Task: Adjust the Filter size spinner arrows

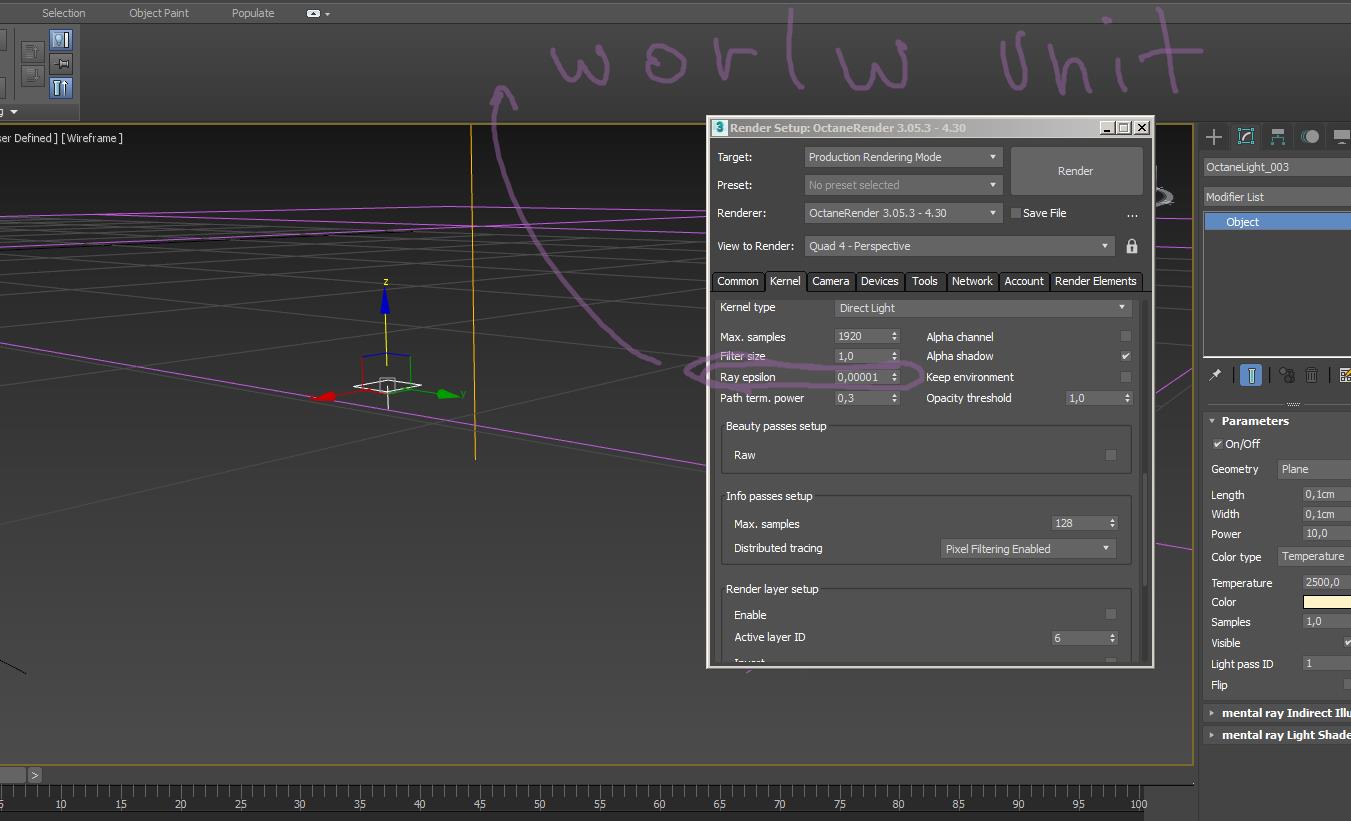Action: 894,356
